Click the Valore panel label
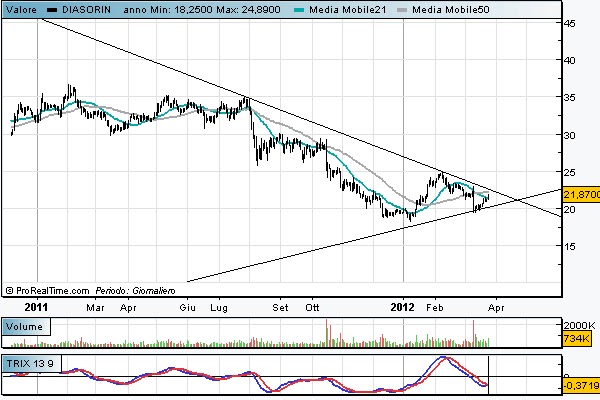Image resolution: width=600 pixels, height=400 pixels. coord(21,10)
